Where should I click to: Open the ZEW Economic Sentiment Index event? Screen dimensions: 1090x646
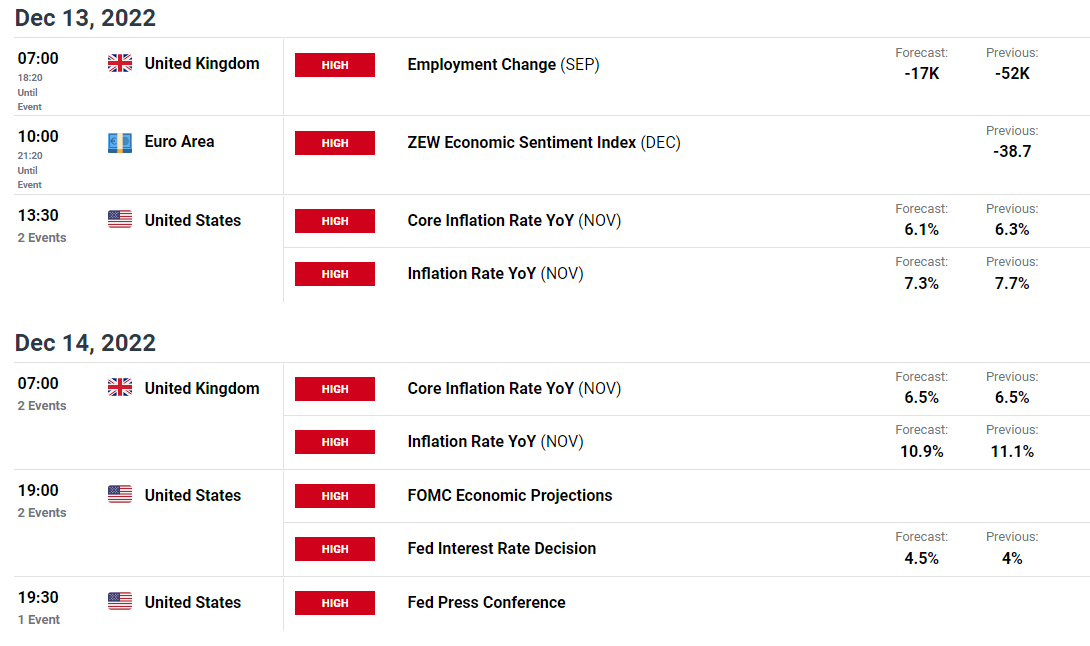[544, 143]
